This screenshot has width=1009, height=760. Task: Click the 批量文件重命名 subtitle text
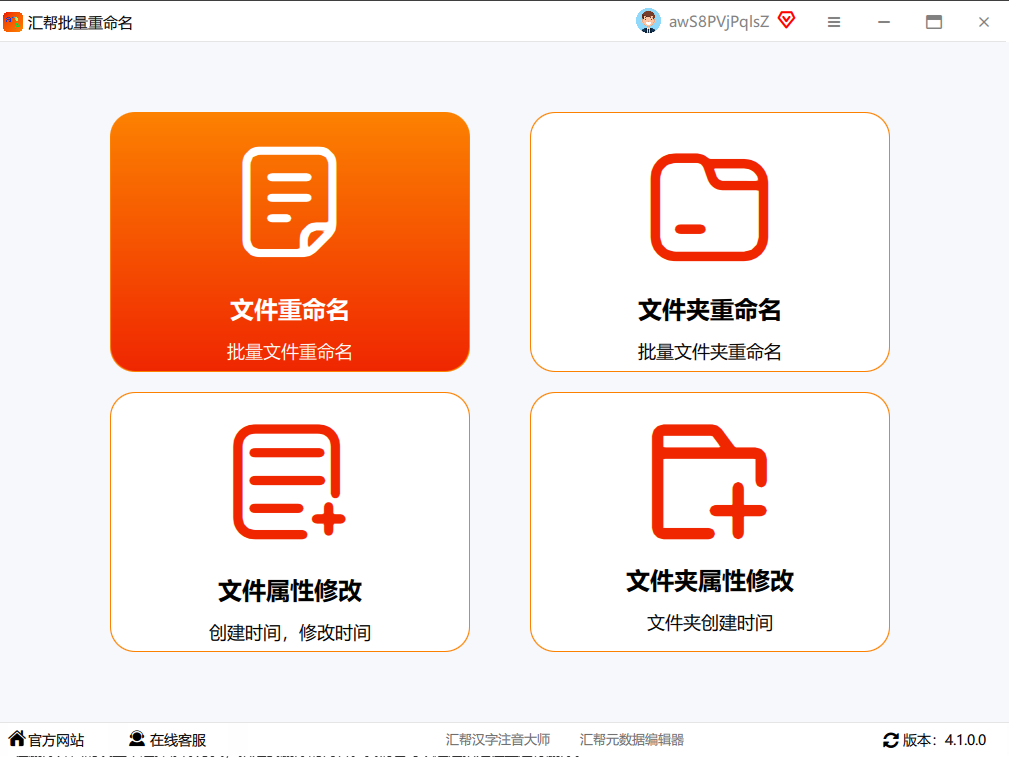click(290, 352)
